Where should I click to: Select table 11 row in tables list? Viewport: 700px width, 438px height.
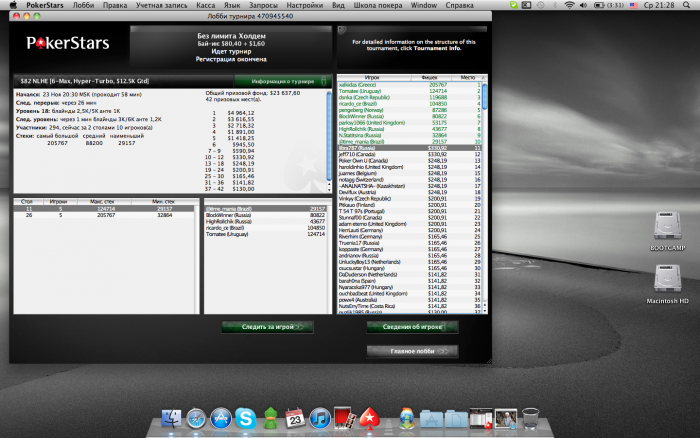click(x=104, y=209)
